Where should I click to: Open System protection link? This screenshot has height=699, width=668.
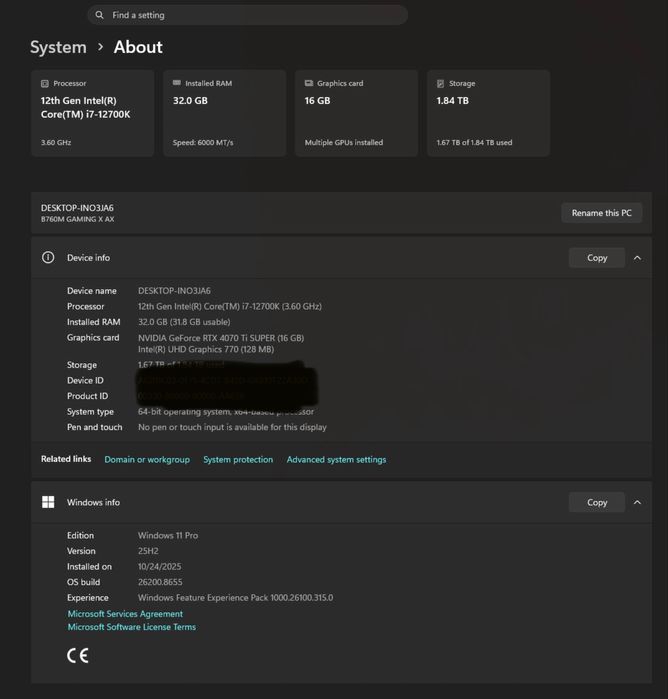[x=238, y=460]
